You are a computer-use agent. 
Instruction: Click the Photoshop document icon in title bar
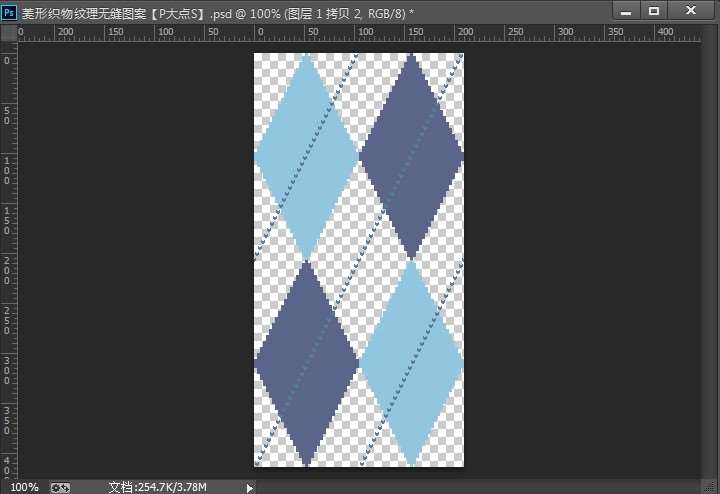(10, 11)
